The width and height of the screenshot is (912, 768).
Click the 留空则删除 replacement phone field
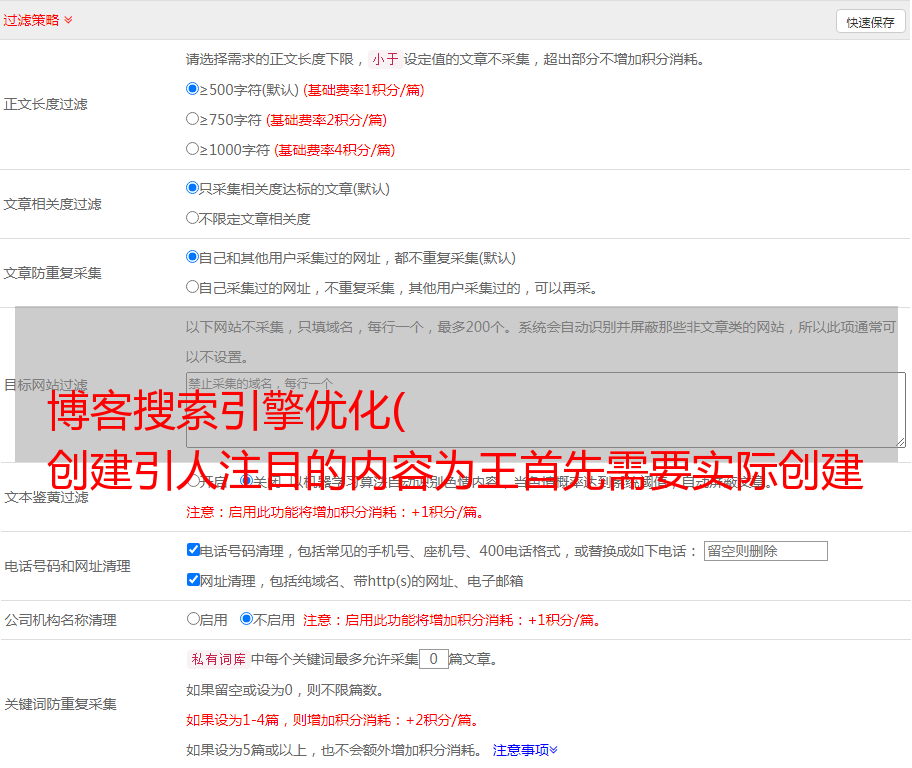(765, 551)
